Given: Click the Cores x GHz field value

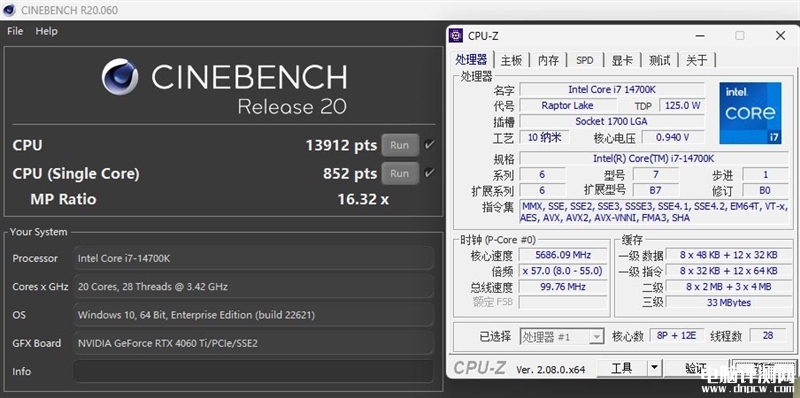Looking at the screenshot, I should point(254,287).
